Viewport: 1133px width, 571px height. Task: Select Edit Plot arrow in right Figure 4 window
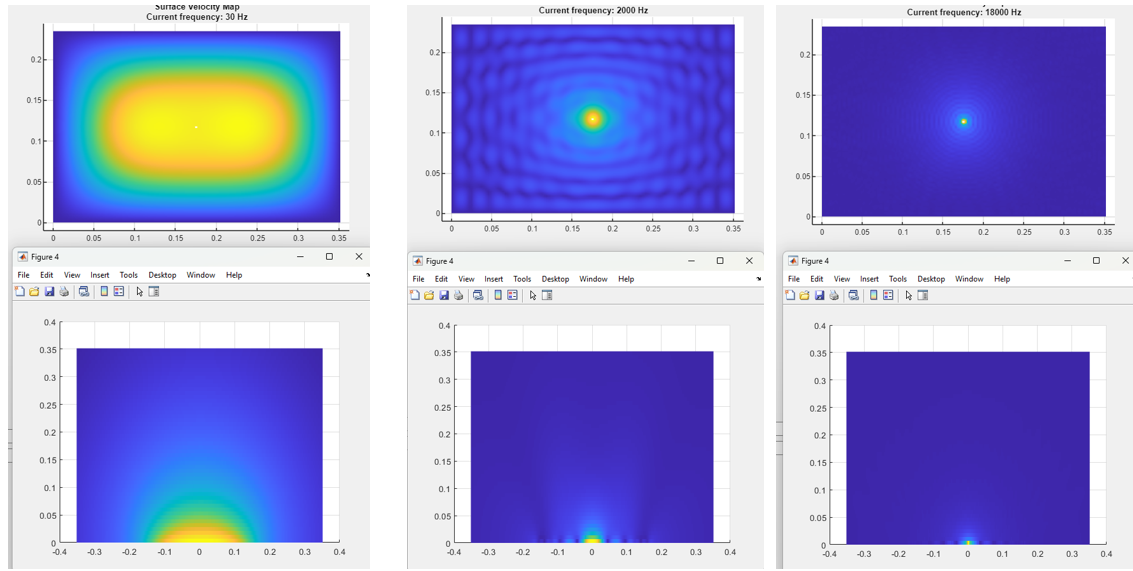(909, 295)
